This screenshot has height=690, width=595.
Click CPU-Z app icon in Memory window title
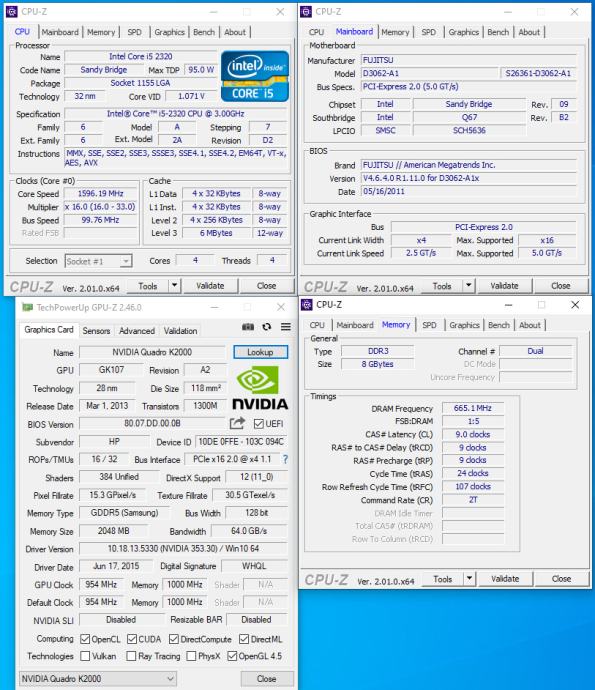(x=307, y=305)
